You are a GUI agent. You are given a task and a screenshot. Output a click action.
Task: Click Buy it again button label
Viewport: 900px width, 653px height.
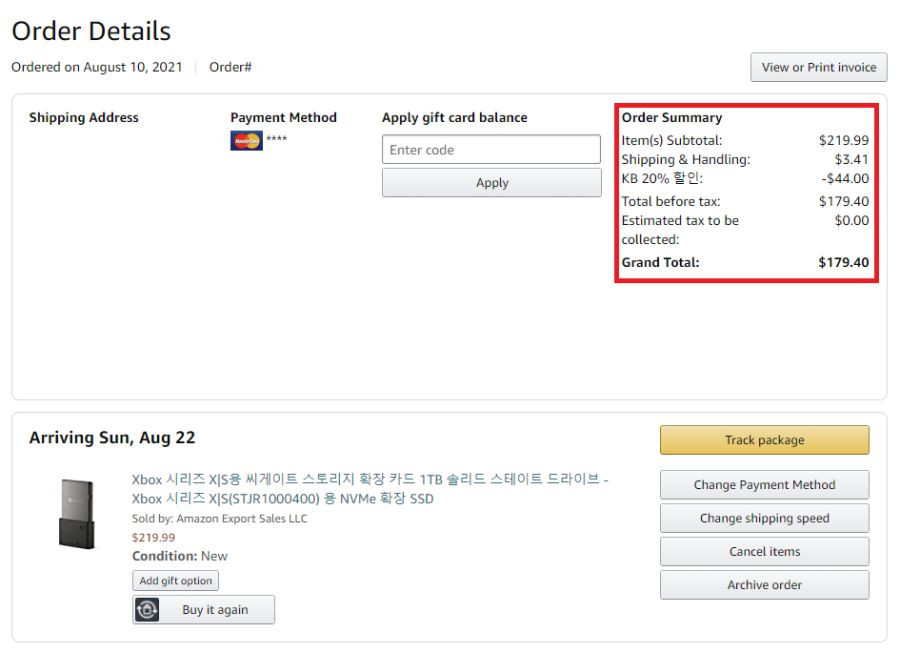[215, 609]
